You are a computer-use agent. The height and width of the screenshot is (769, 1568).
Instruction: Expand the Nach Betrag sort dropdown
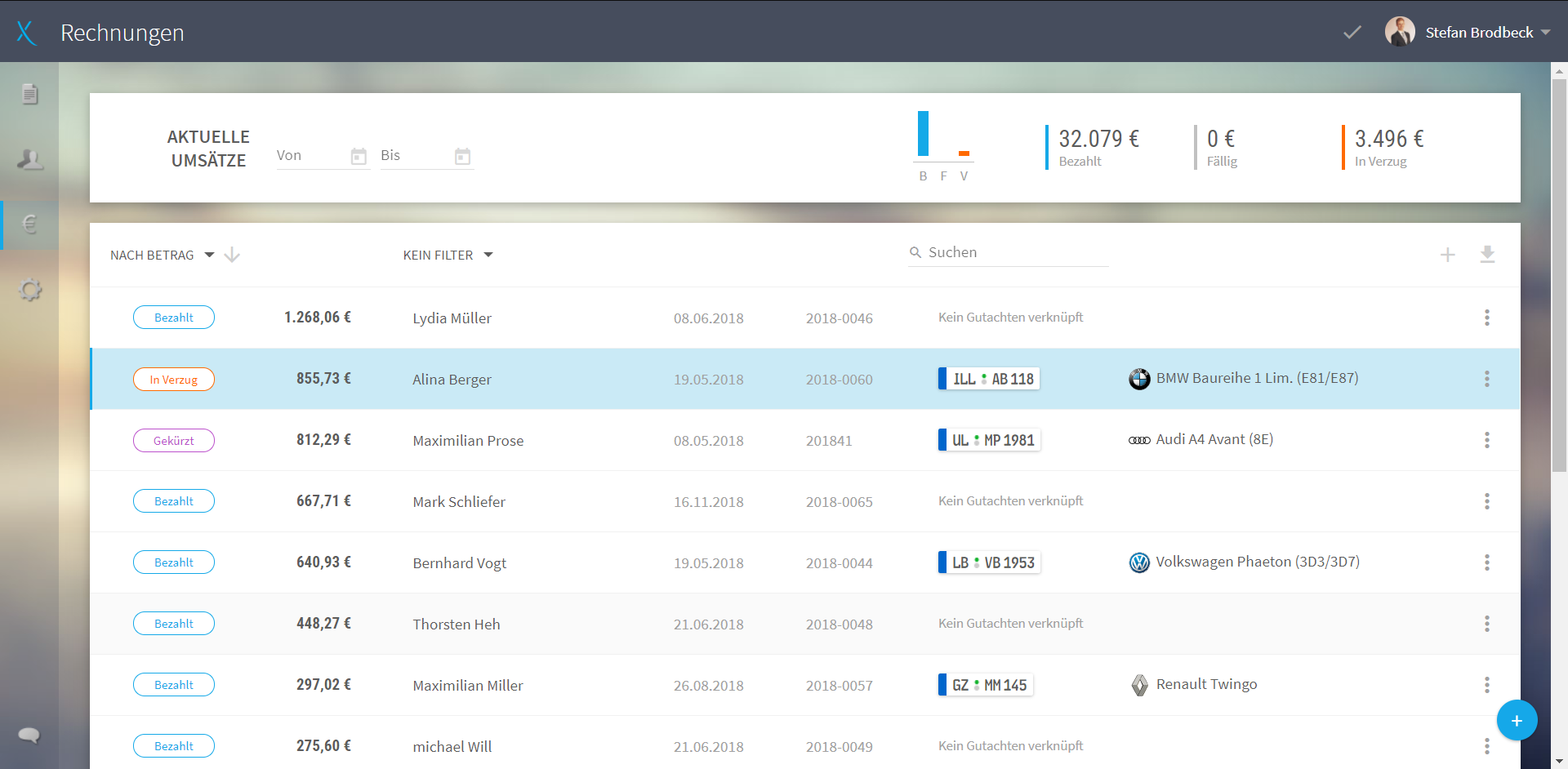point(163,255)
